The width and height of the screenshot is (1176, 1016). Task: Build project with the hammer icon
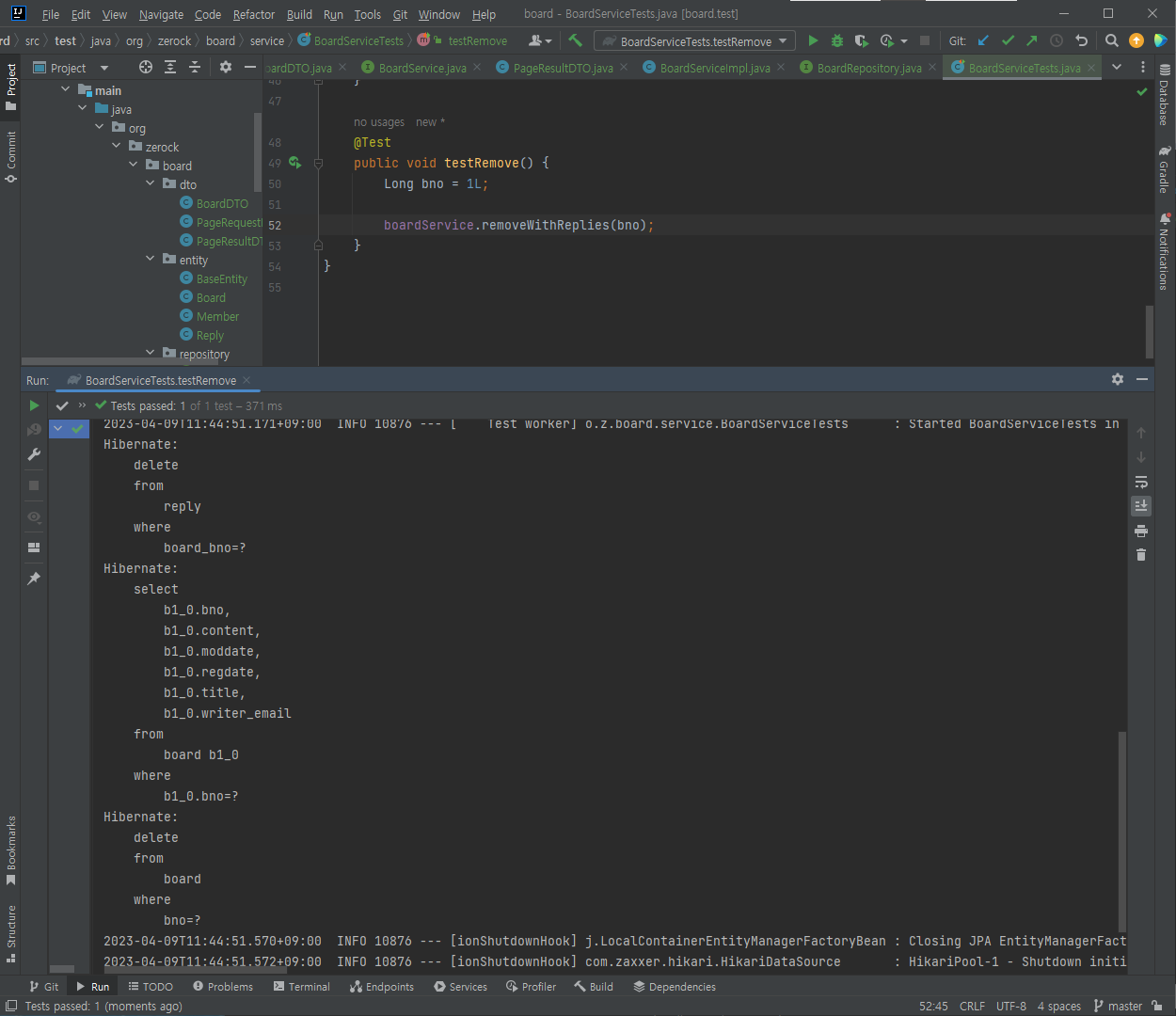tap(576, 40)
